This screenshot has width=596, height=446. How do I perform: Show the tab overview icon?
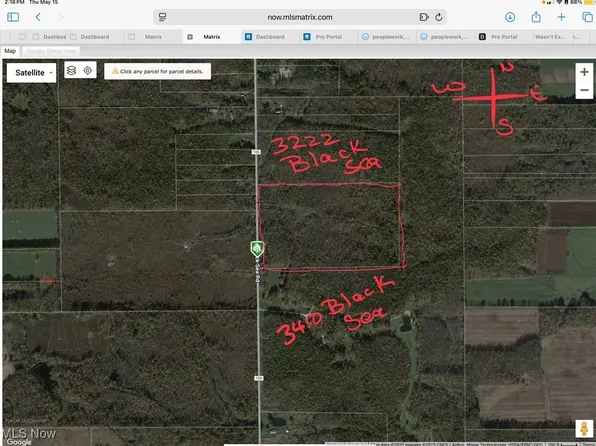click(587, 17)
